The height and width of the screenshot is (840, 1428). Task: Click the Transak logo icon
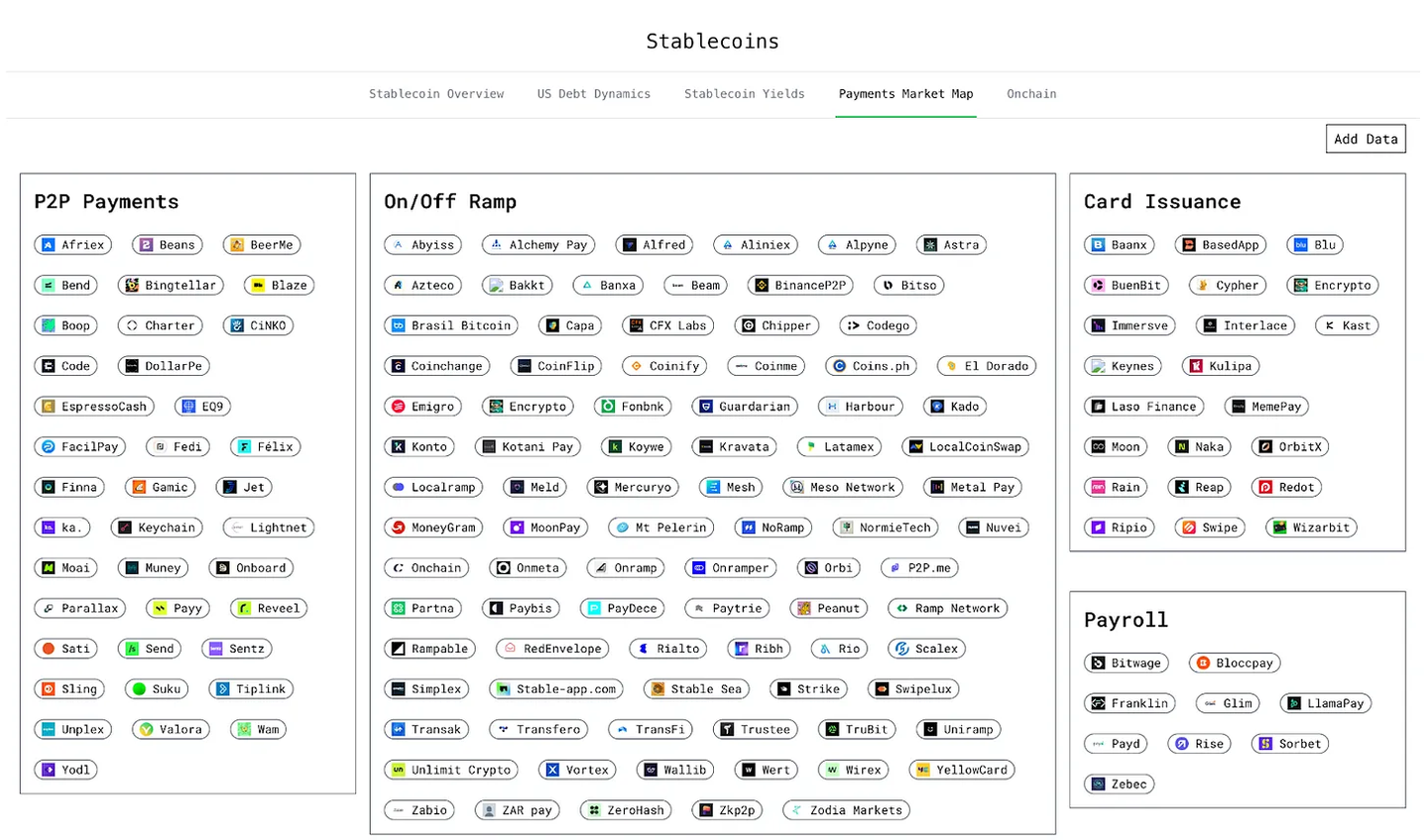pyautogui.click(x=398, y=730)
